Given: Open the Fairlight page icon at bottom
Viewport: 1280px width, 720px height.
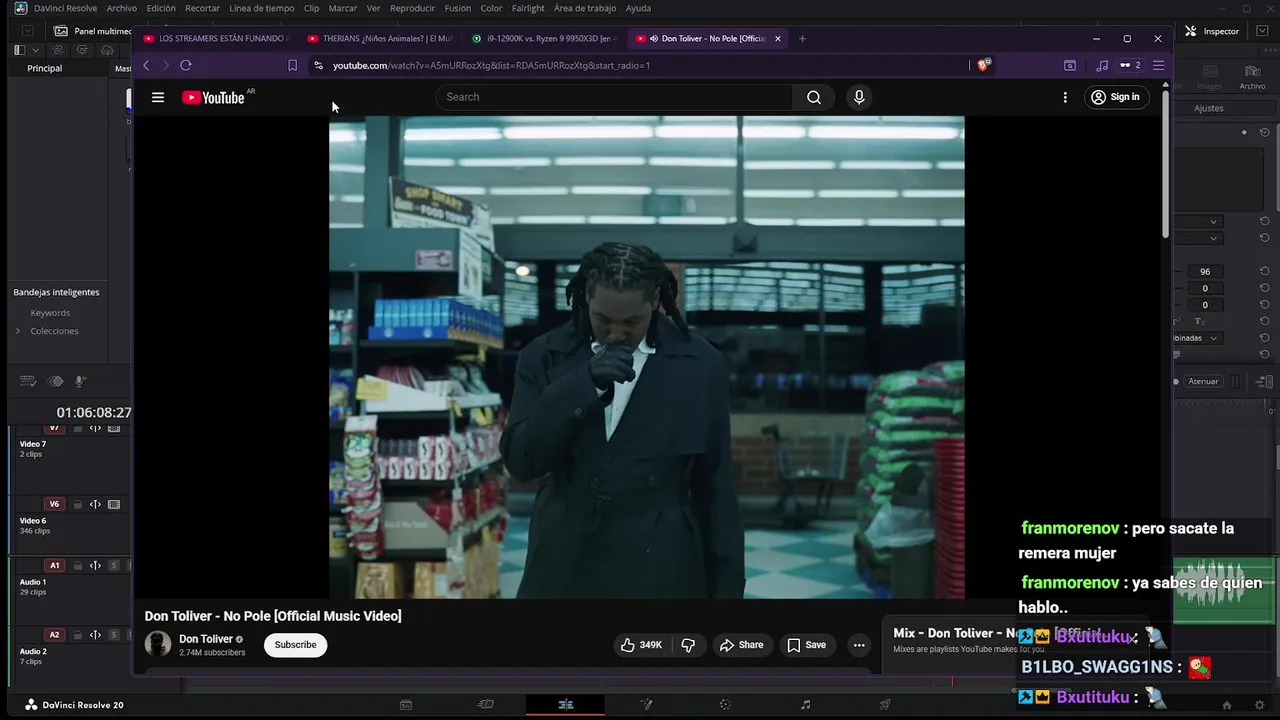Looking at the screenshot, I should point(805,705).
